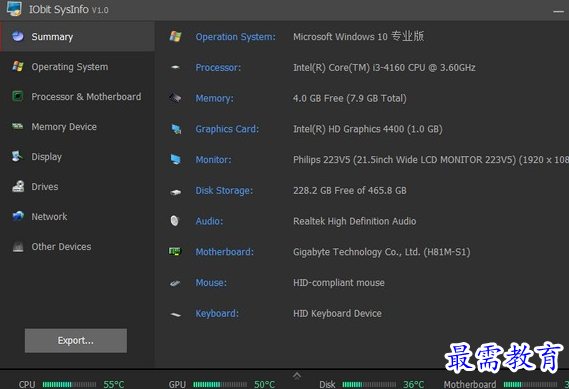This screenshot has width=569, height=389.
Task: Click the Summary pie chart icon
Action: click(x=18, y=36)
